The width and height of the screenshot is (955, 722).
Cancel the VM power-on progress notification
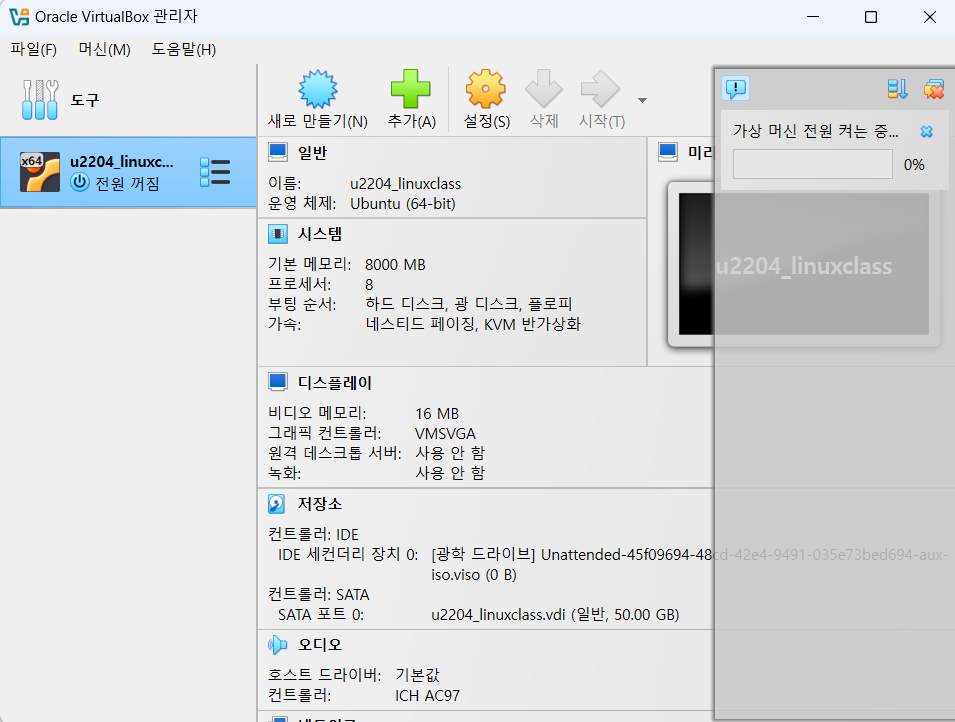coord(926,132)
